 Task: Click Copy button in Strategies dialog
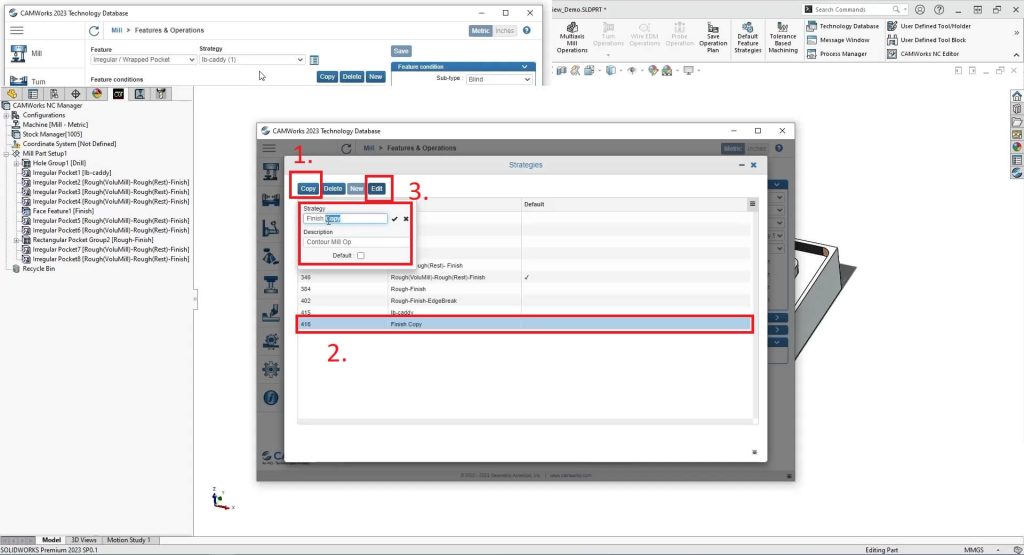[308, 189]
